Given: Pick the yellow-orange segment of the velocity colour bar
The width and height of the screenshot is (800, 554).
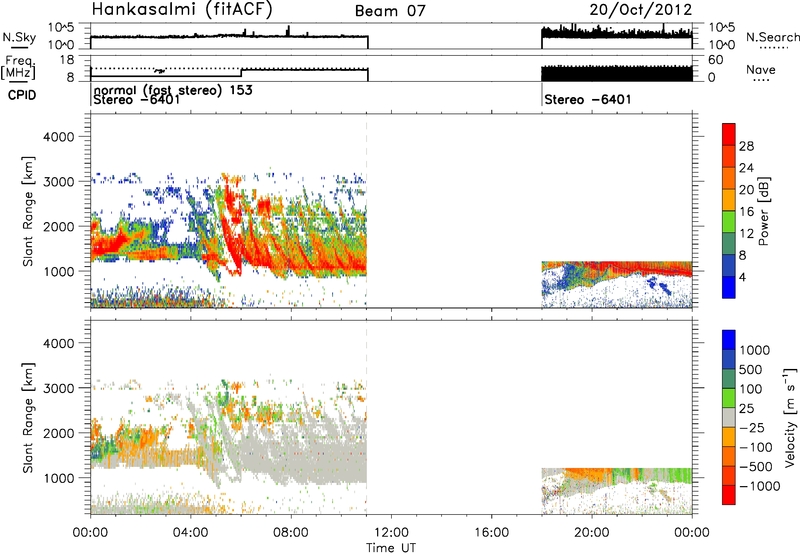Looking at the screenshot, I should [x=729, y=437].
